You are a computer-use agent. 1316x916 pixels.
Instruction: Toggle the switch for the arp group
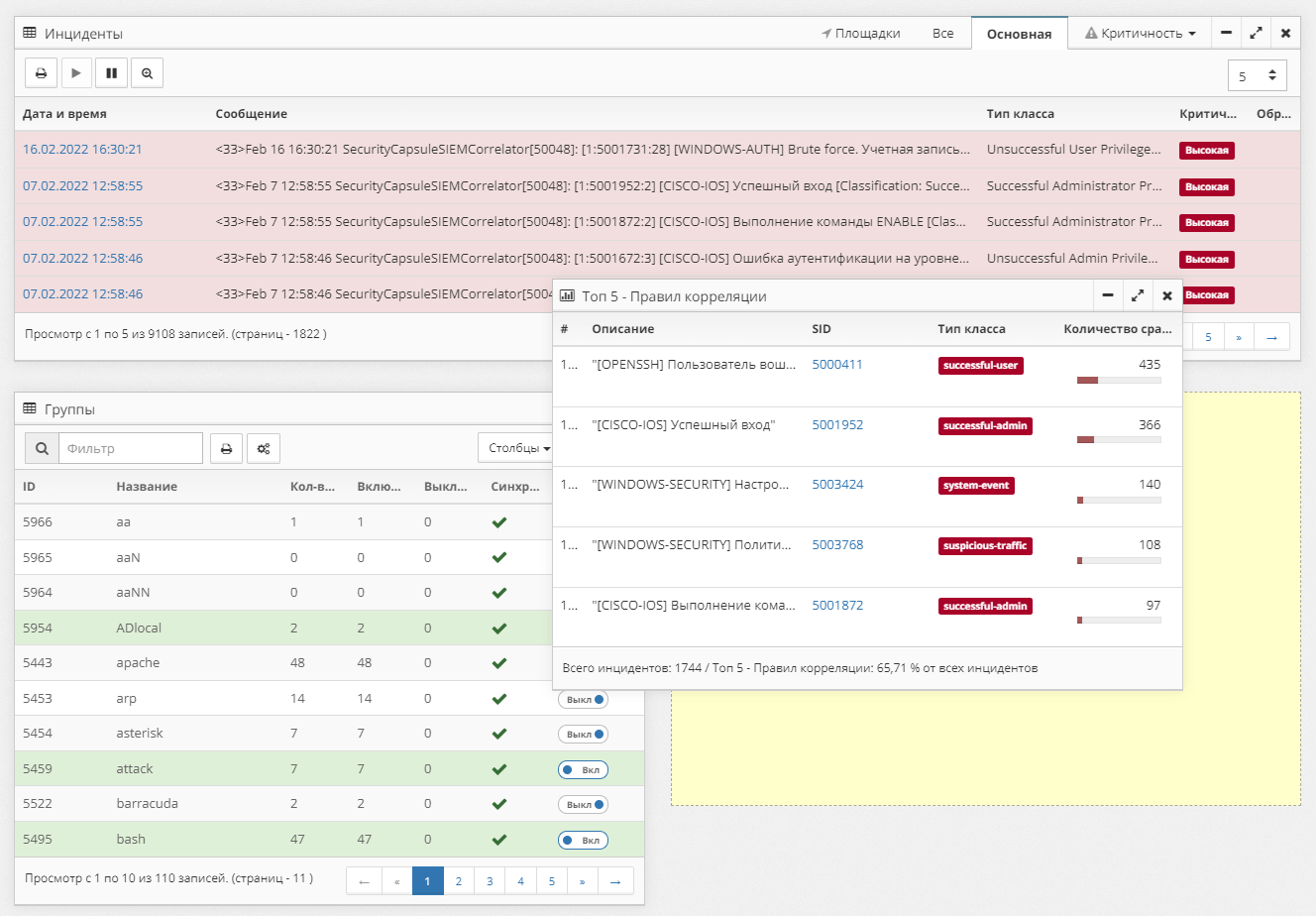point(583,700)
